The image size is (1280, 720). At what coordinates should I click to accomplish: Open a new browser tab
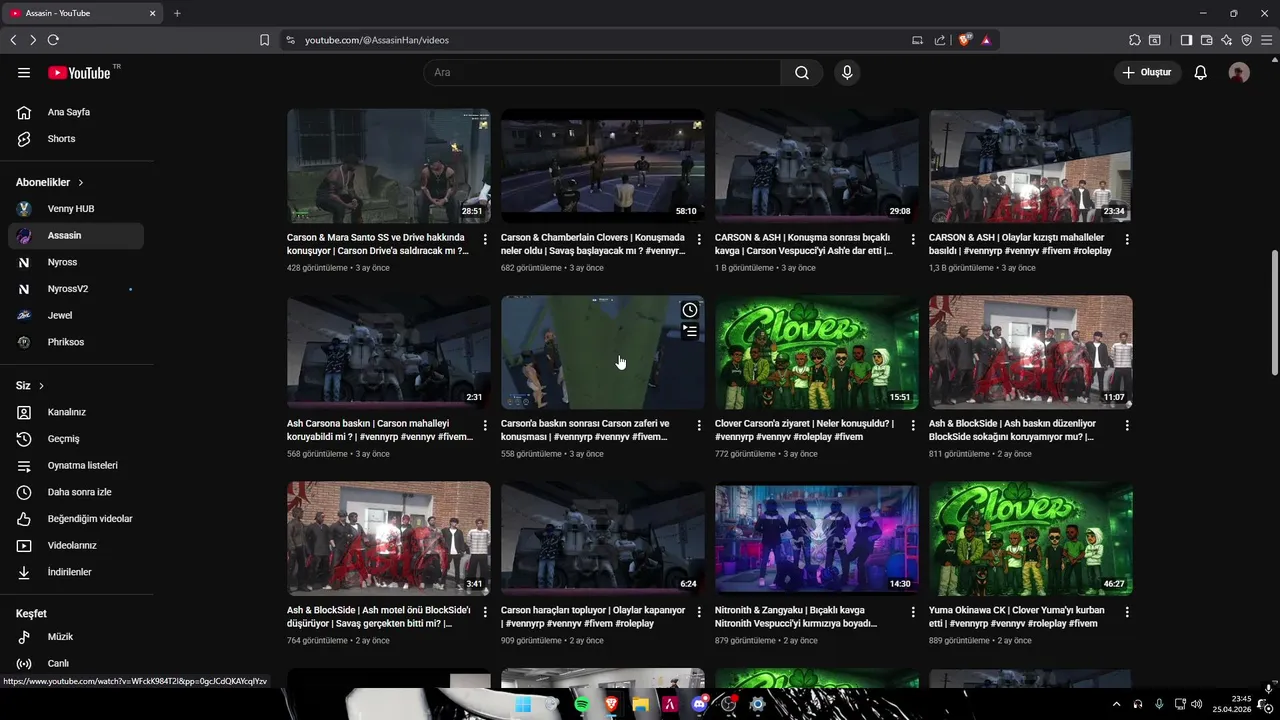(x=177, y=13)
